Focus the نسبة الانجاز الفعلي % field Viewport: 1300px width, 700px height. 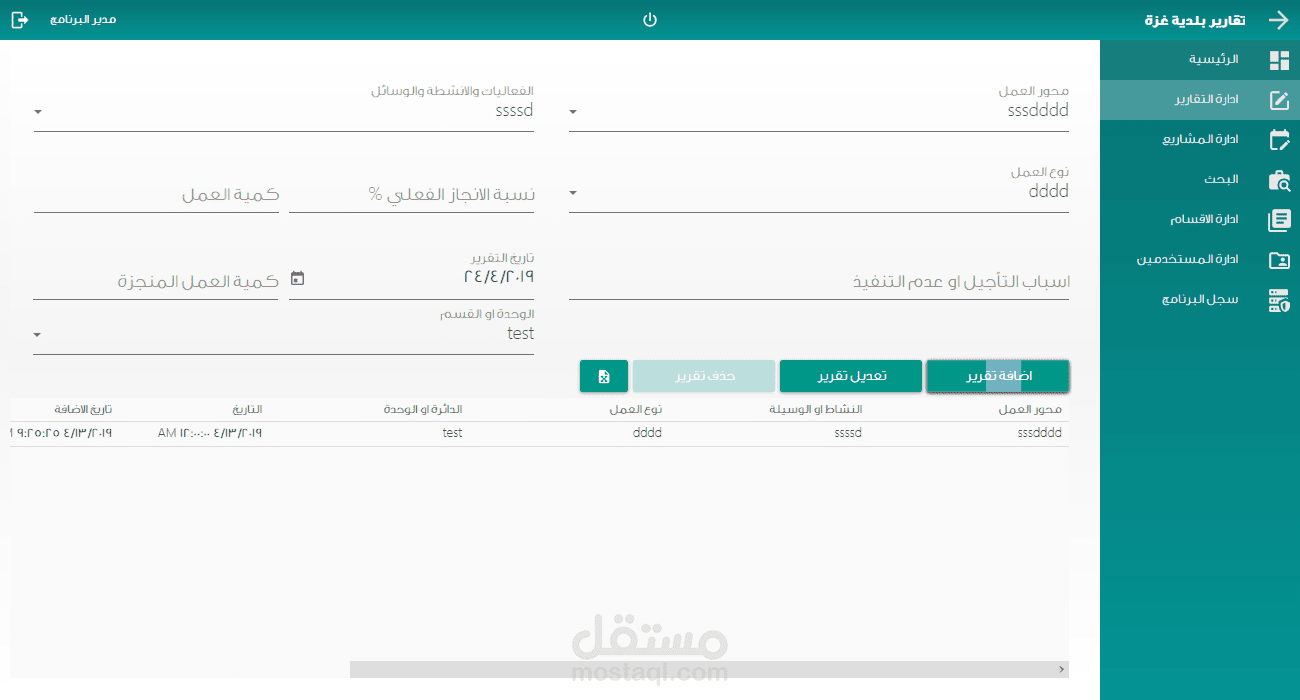(x=412, y=195)
